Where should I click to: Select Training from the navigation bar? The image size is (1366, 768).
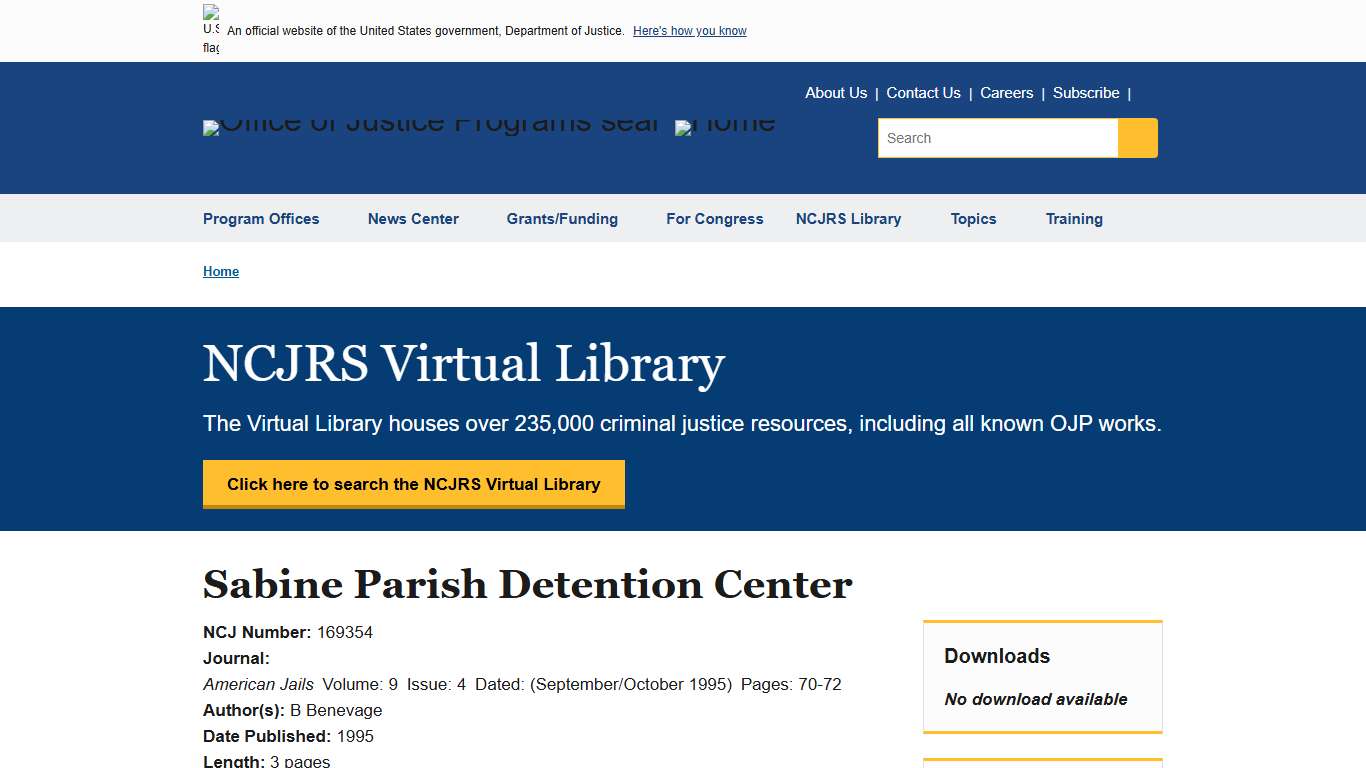(1074, 219)
